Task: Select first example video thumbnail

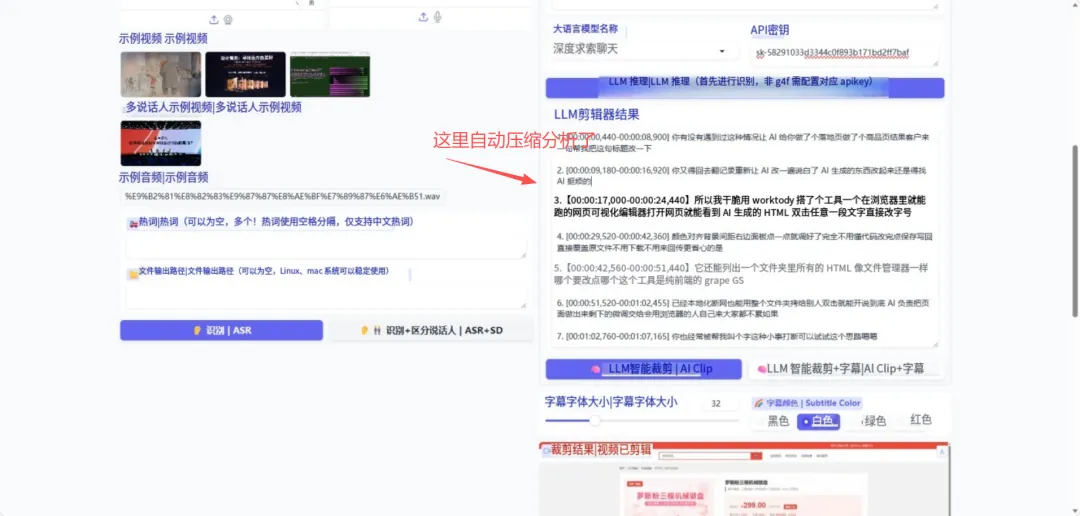Action: [160, 74]
